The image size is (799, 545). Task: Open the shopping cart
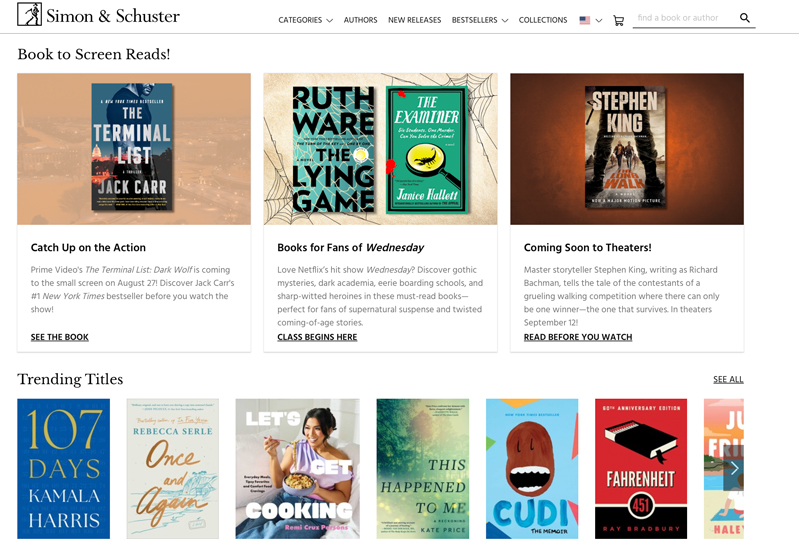coord(619,20)
